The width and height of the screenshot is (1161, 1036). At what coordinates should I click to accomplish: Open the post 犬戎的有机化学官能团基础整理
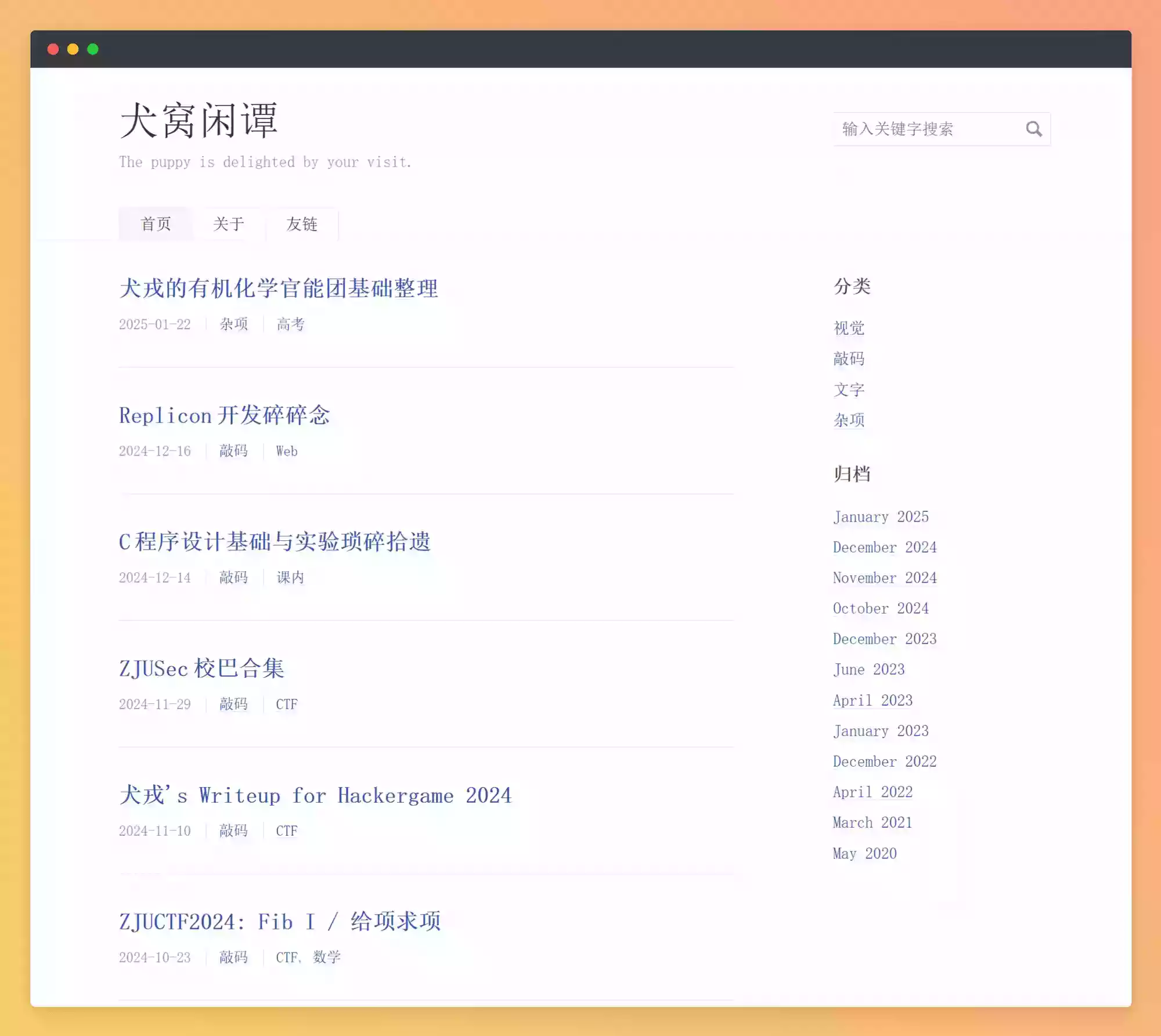pyautogui.click(x=279, y=288)
